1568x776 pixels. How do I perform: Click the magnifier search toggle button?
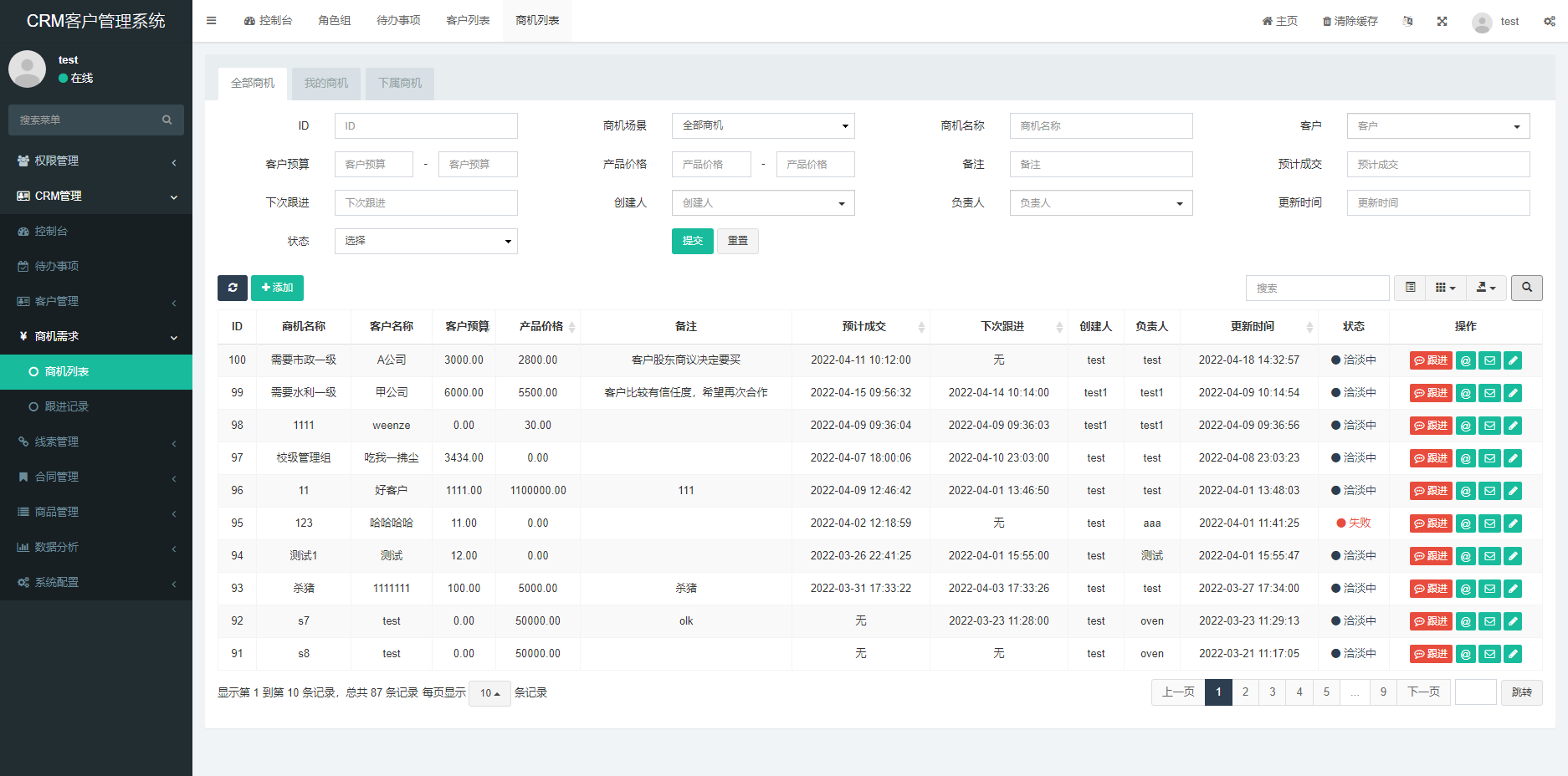(x=1527, y=288)
